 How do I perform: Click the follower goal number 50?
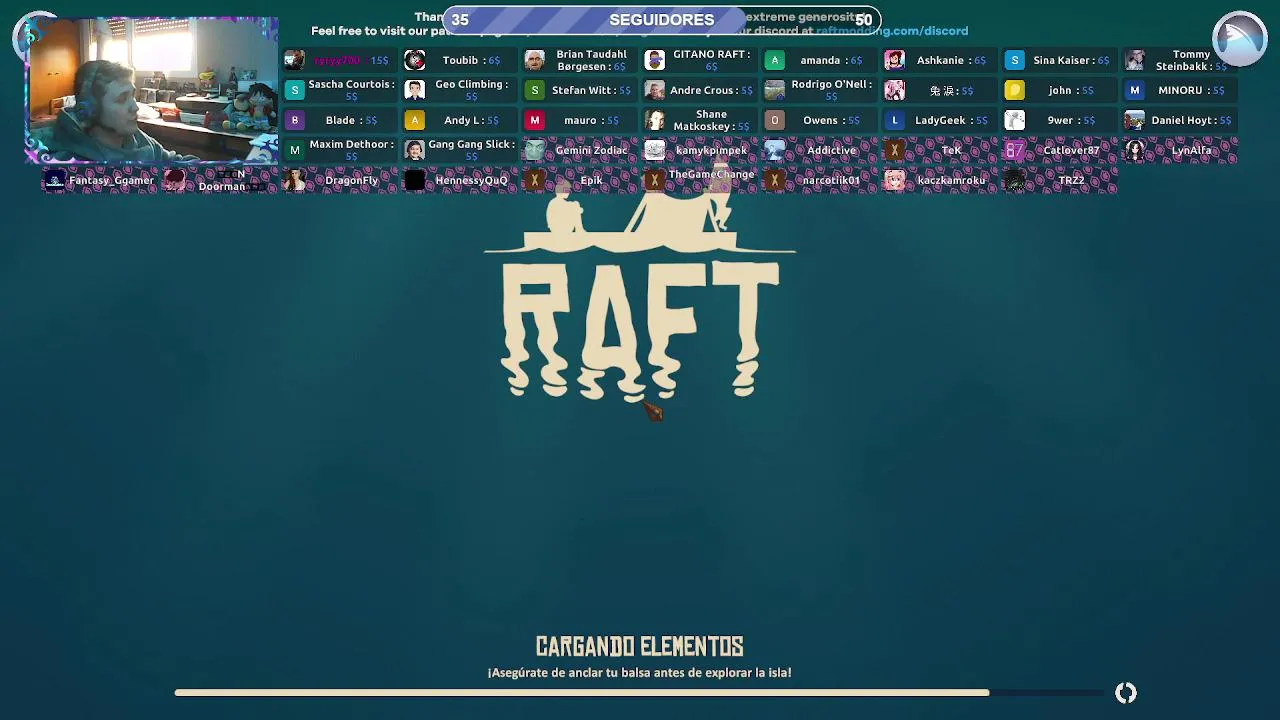click(864, 20)
